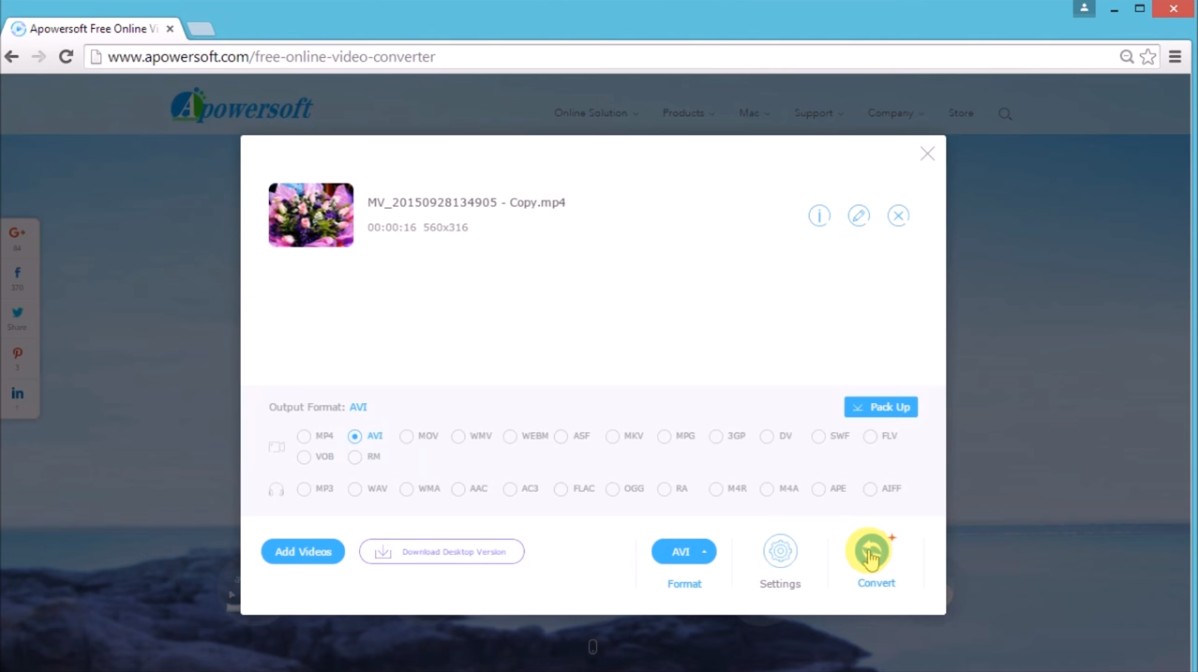This screenshot has width=1198, height=672.
Task: Click the Format label
Action: point(684,583)
